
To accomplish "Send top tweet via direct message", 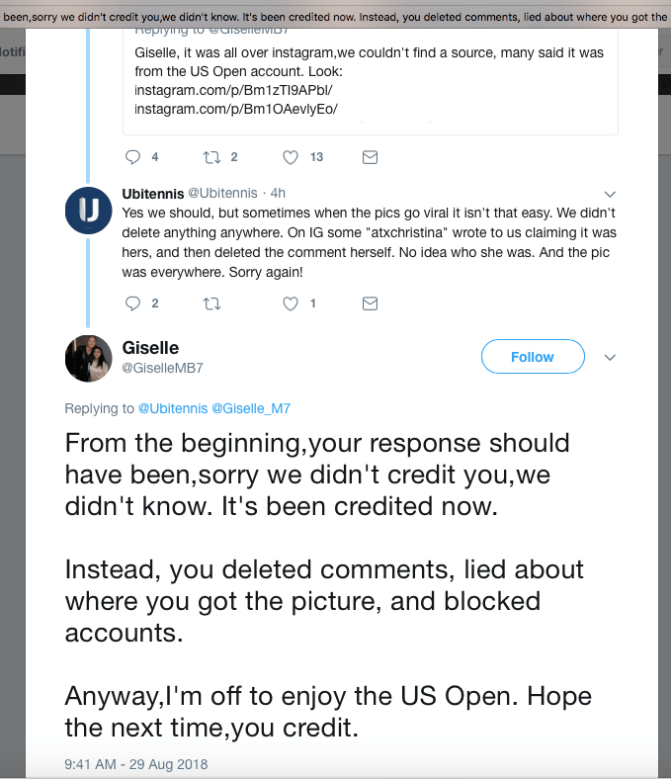I will click(x=369, y=157).
